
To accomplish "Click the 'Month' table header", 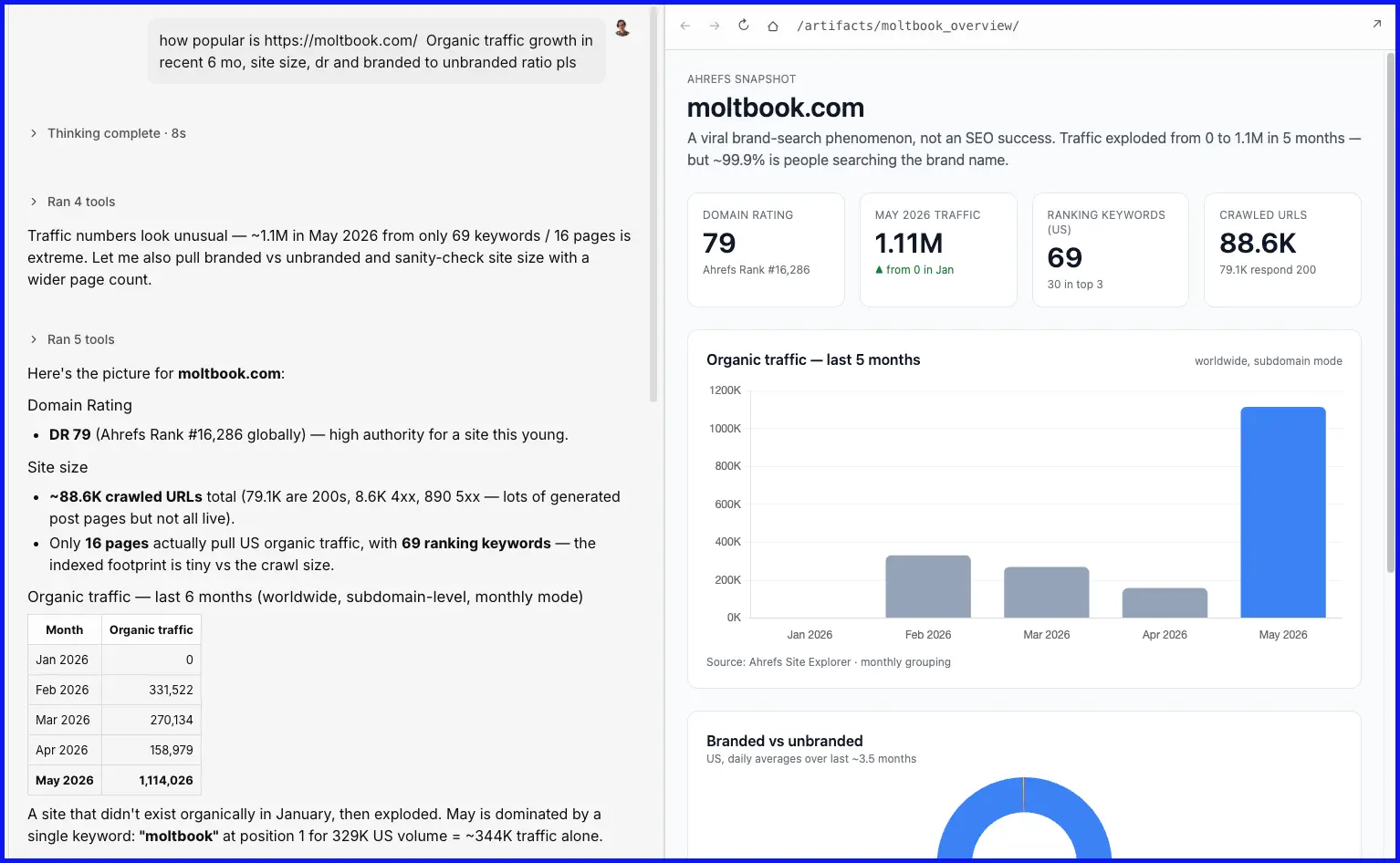I will click(64, 629).
